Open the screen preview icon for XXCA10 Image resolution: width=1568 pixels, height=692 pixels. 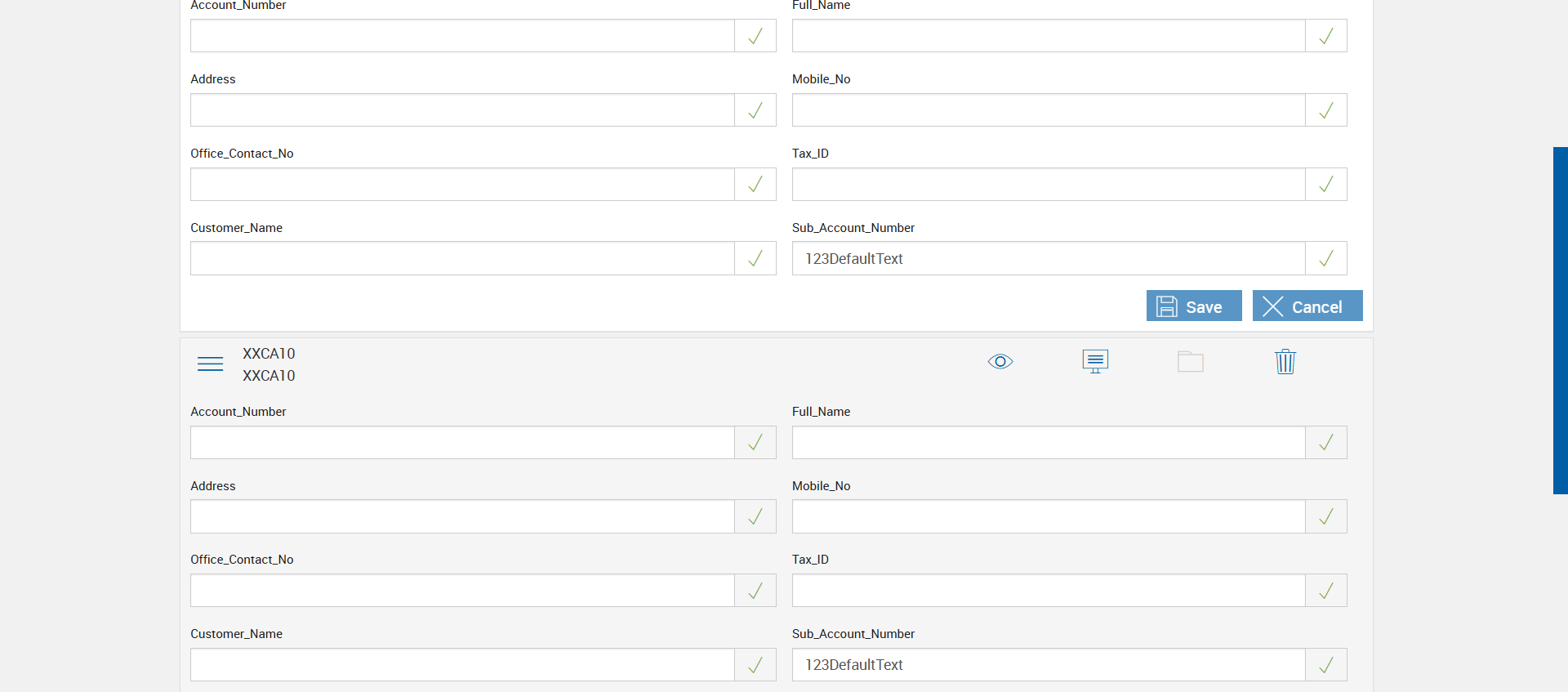1095,361
